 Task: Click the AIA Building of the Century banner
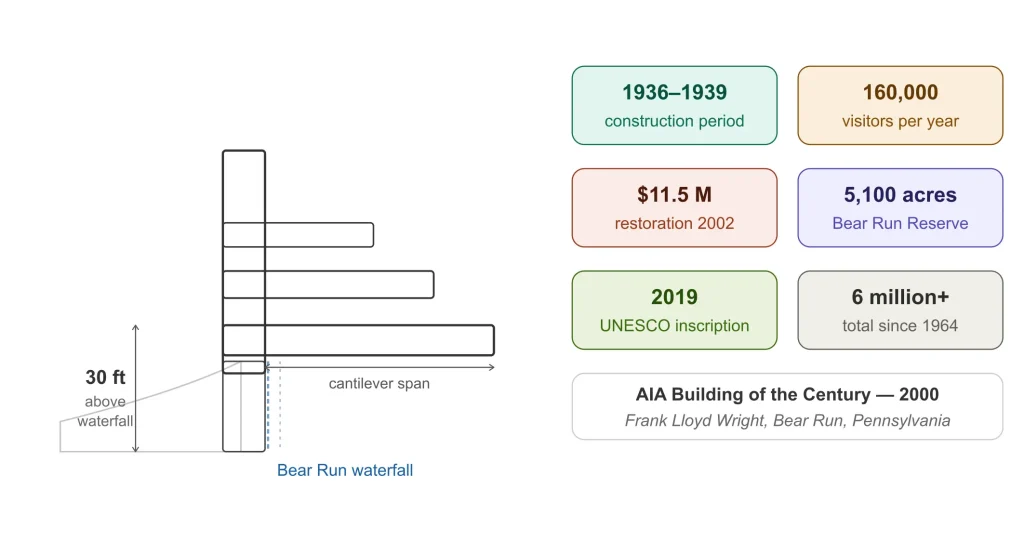point(787,406)
